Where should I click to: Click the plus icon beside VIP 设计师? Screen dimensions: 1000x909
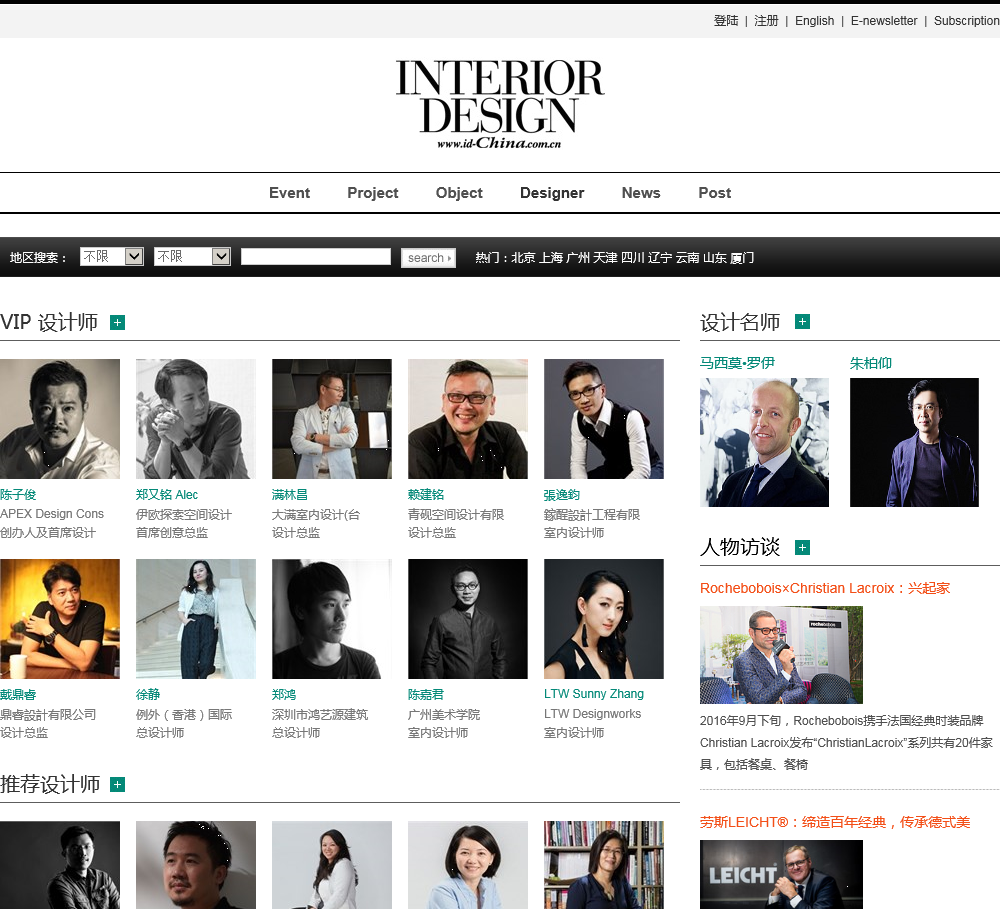coord(117,323)
